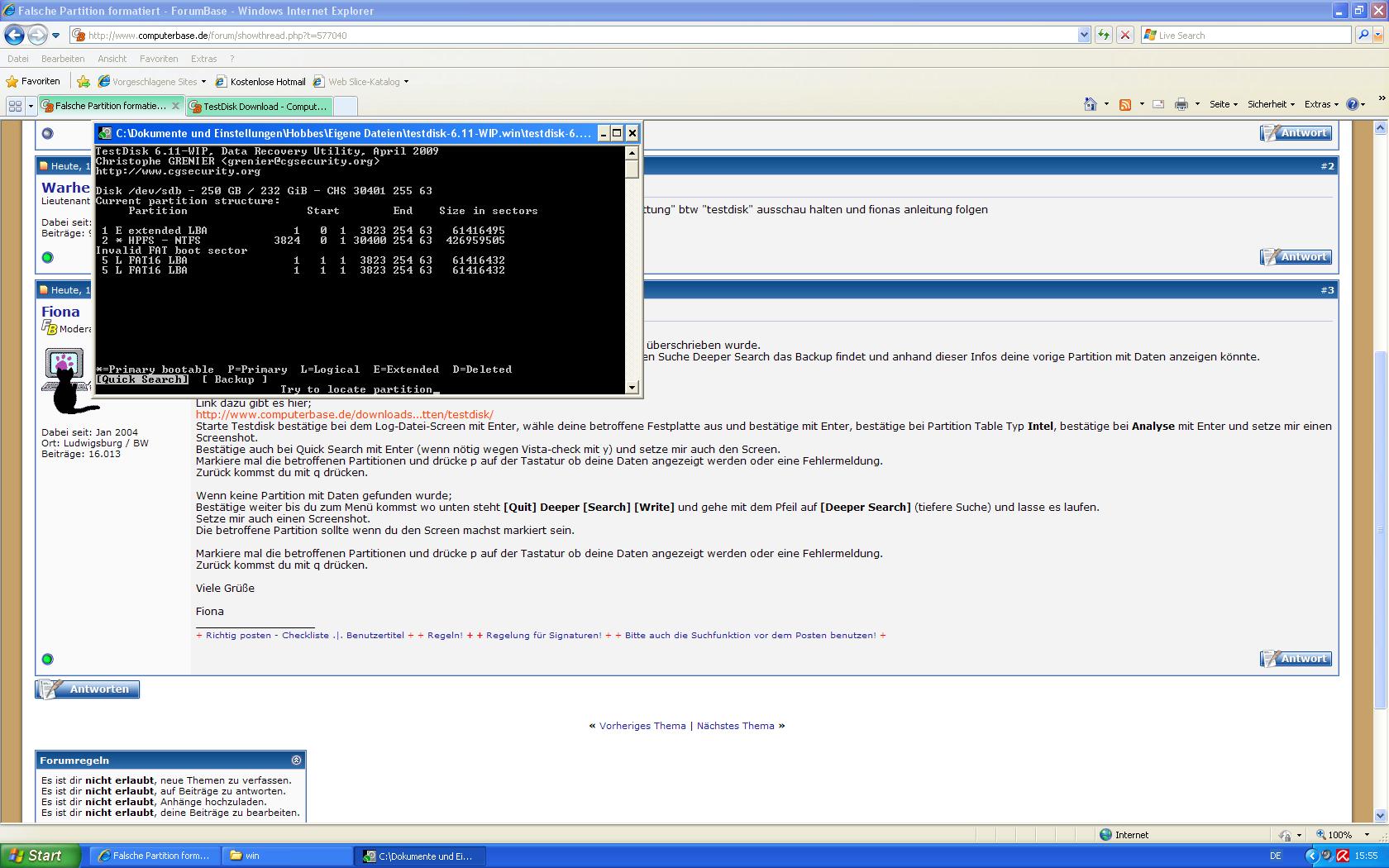Viewport: 1389px width, 868px height.
Task: Click the red antivirus tray icon
Action: [x=1342, y=856]
